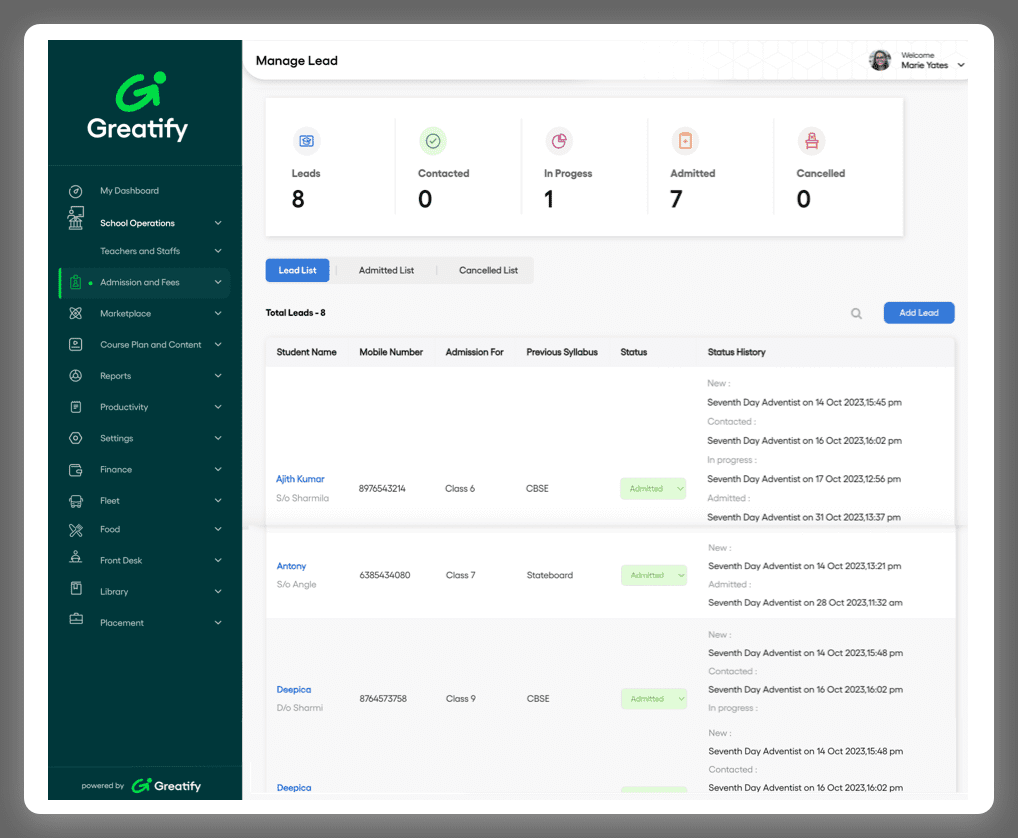Click the Finance wallet icon in sidebar

pyautogui.click(x=75, y=470)
